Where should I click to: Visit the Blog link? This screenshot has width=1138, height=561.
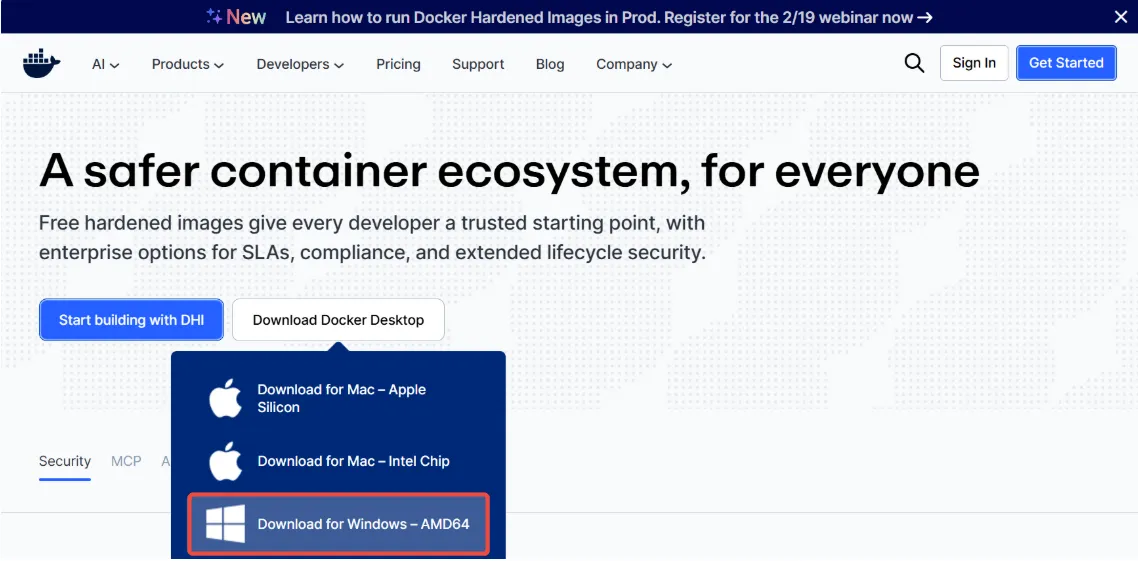pos(550,64)
